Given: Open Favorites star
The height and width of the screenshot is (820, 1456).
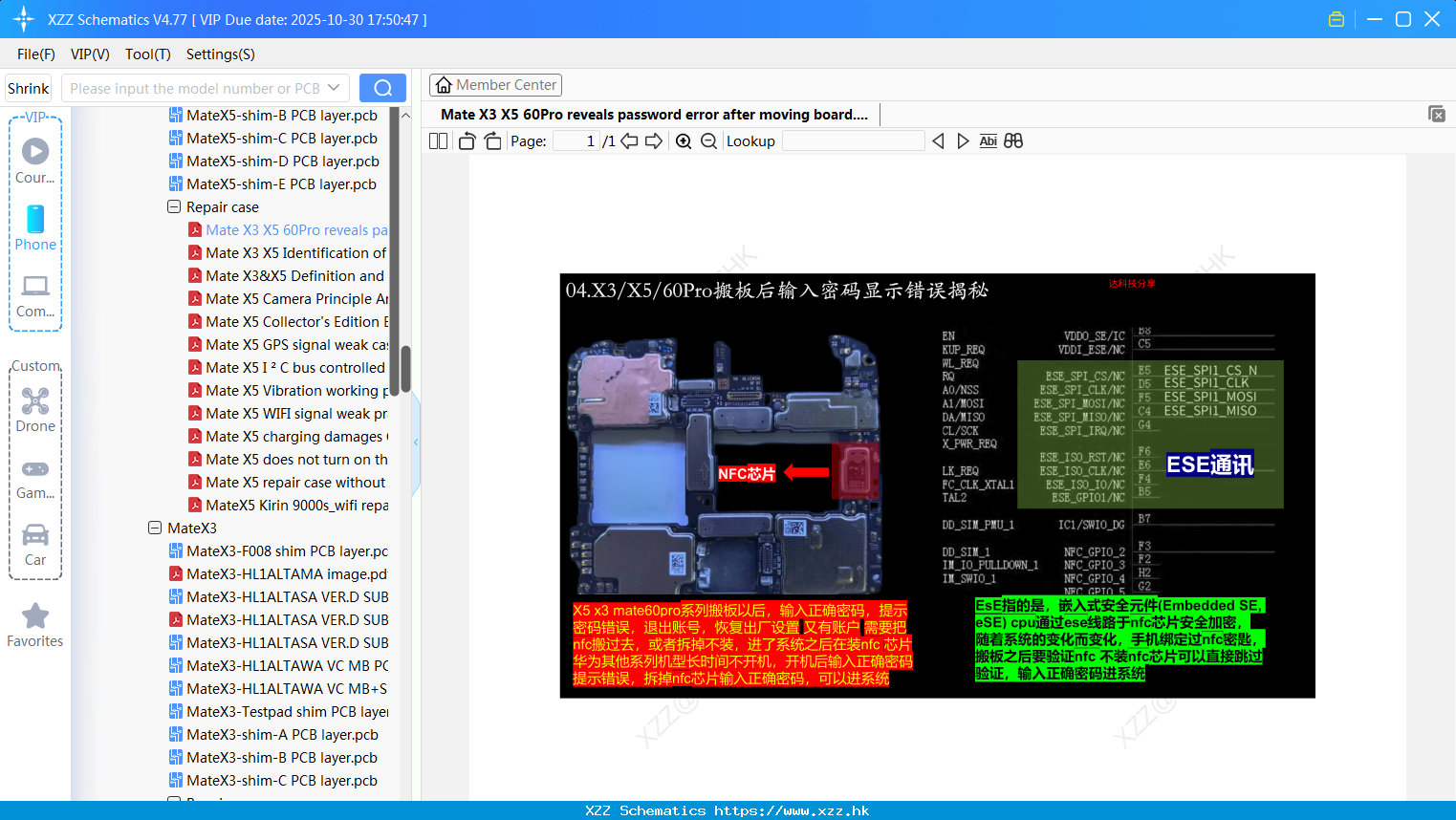Looking at the screenshot, I should (x=35, y=625).
